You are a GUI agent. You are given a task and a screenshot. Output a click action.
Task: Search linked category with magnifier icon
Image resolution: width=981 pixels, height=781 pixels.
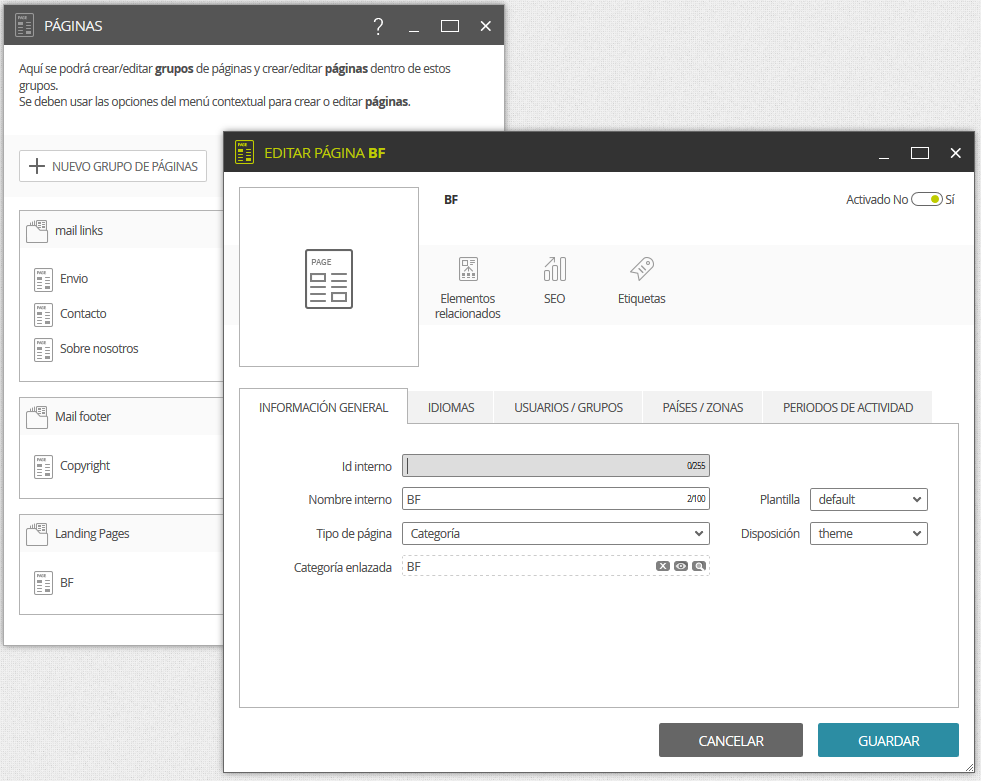(x=699, y=566)
